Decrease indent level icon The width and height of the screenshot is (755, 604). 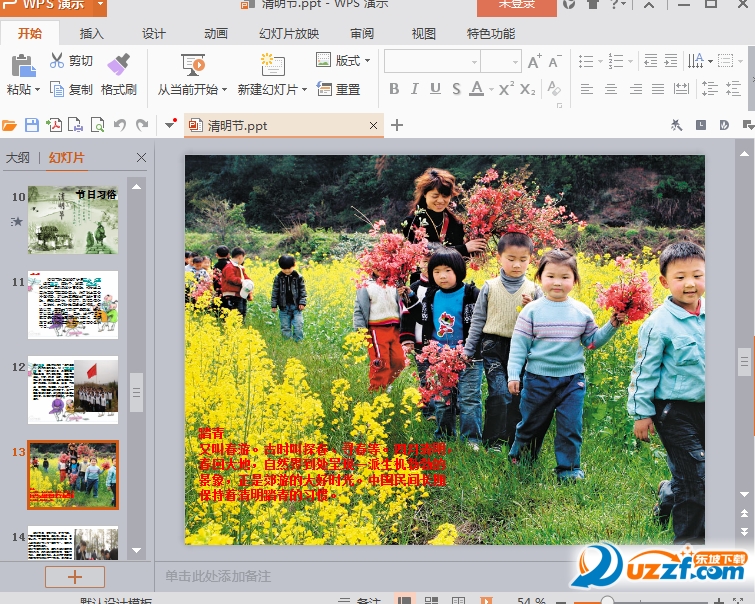(x=651, y=61)
